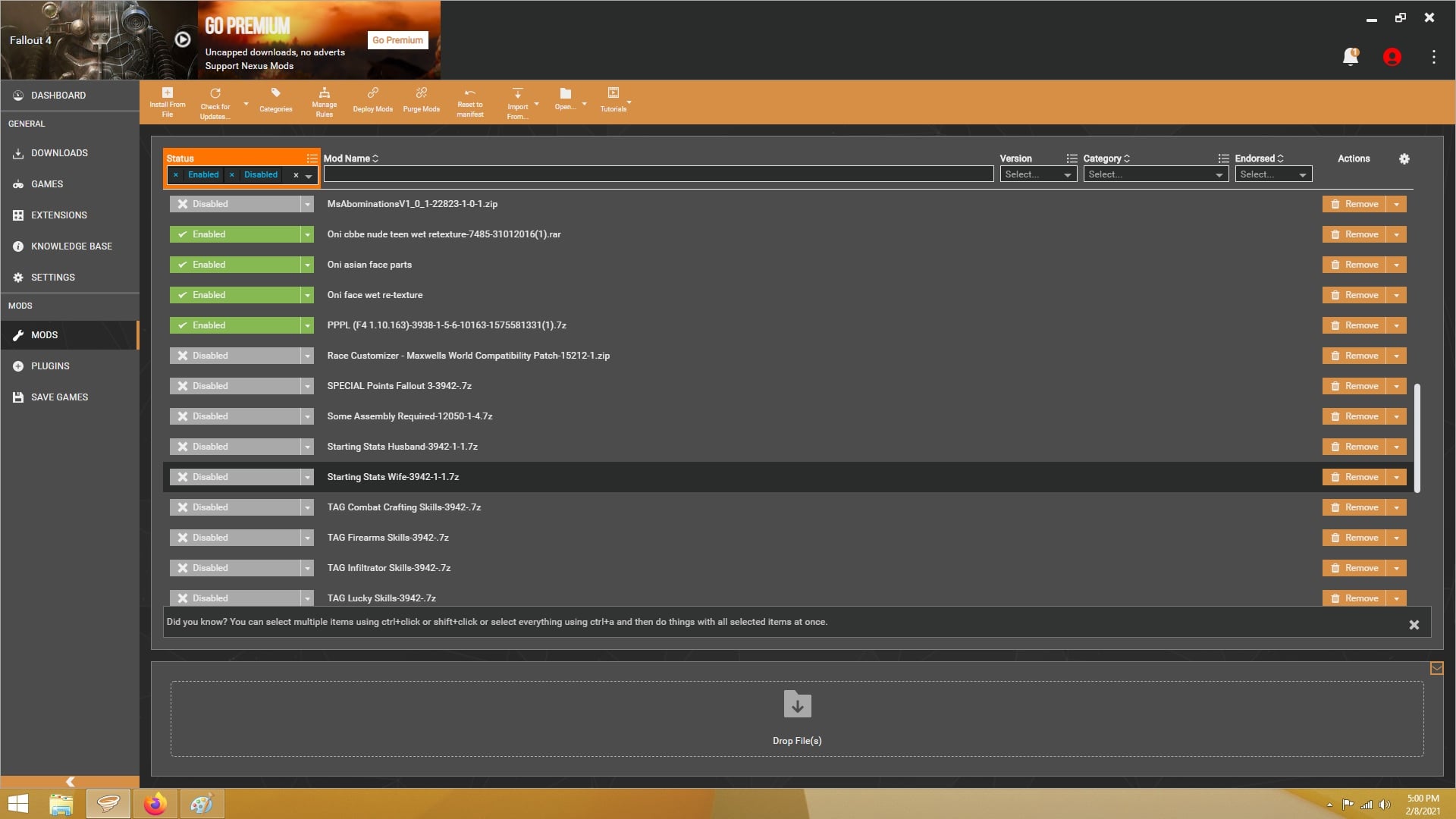Sort by the Mod Name column header
Image resolution: width=1456 pixels, height=819 pixels.
coord(351,158)
